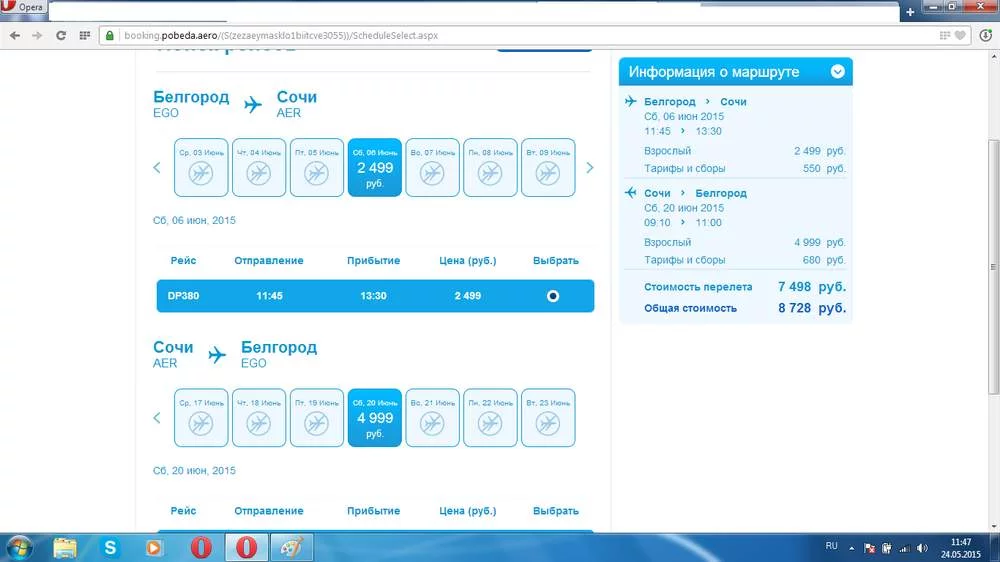The width and height of the screenshot is (1000, 562).
Task: Open Windows Explorer folder from taskbar
Action: pyautogui.click(x=64, y=548)
